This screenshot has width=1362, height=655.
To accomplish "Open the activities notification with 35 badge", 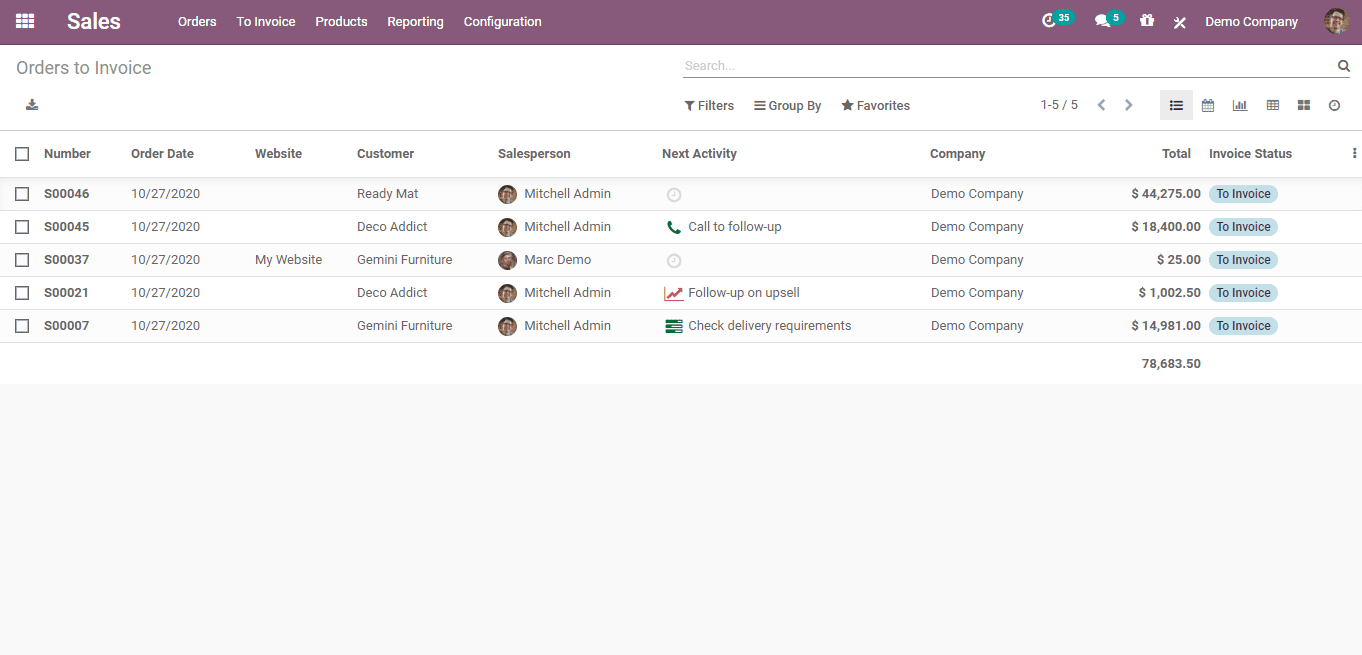I will [x=1050, y=21].
